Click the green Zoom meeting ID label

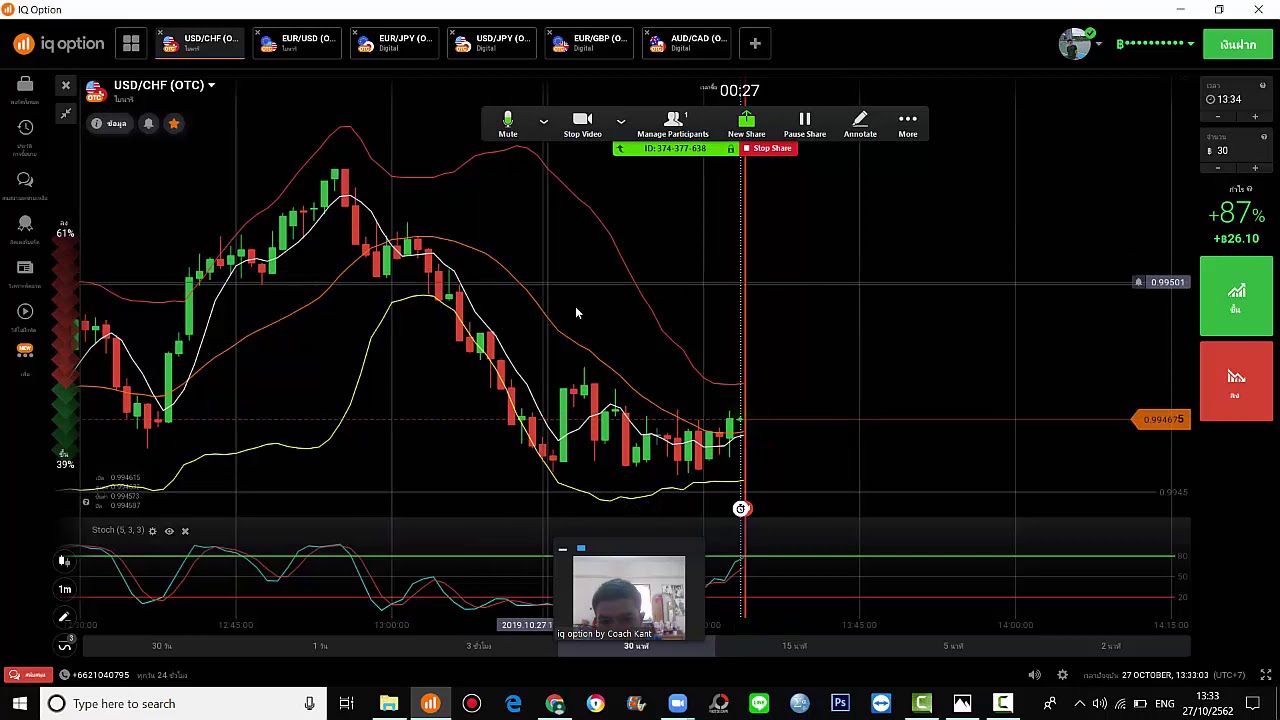[x=675, y=149]
